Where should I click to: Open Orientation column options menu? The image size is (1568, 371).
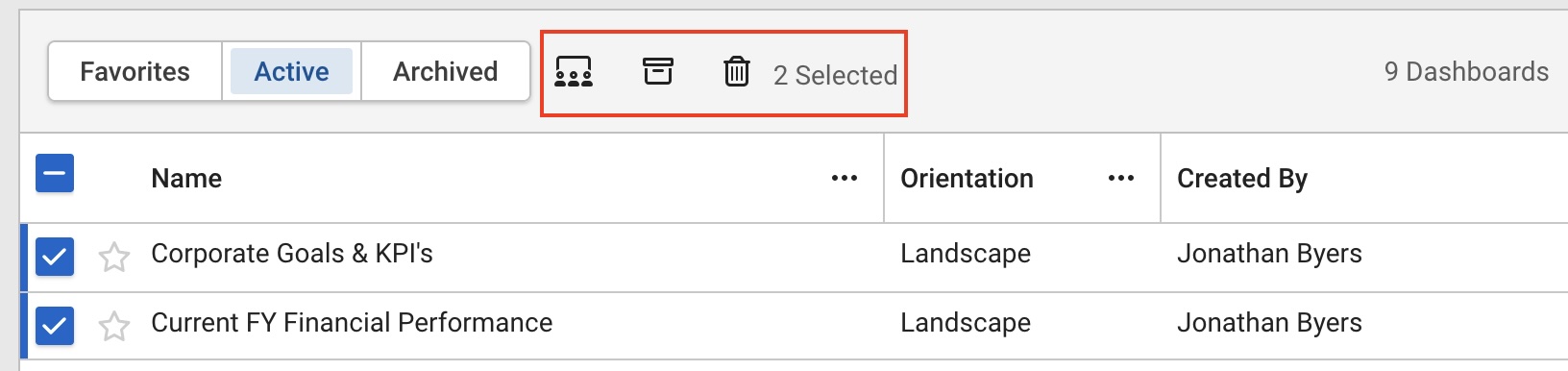point(1121,179)
